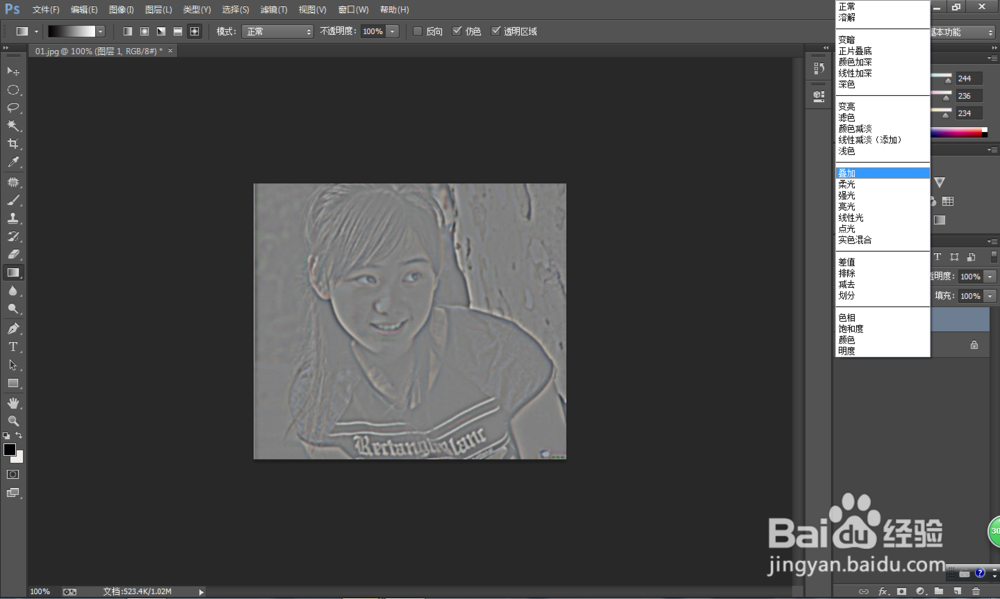Screen dimensions: 1000x599
Task: Reset default foreground and background colors
Action: point(6,436)
